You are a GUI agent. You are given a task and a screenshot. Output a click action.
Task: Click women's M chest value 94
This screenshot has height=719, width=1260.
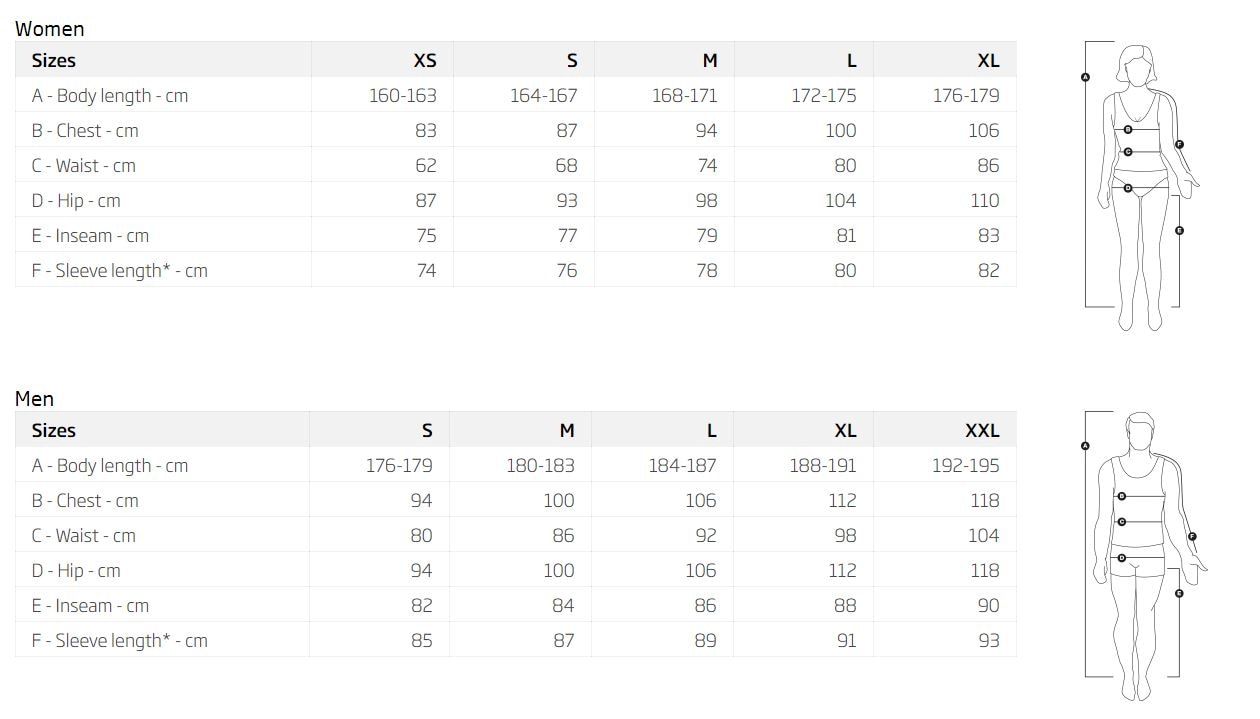pyautogui.click(x=707, y=131)
